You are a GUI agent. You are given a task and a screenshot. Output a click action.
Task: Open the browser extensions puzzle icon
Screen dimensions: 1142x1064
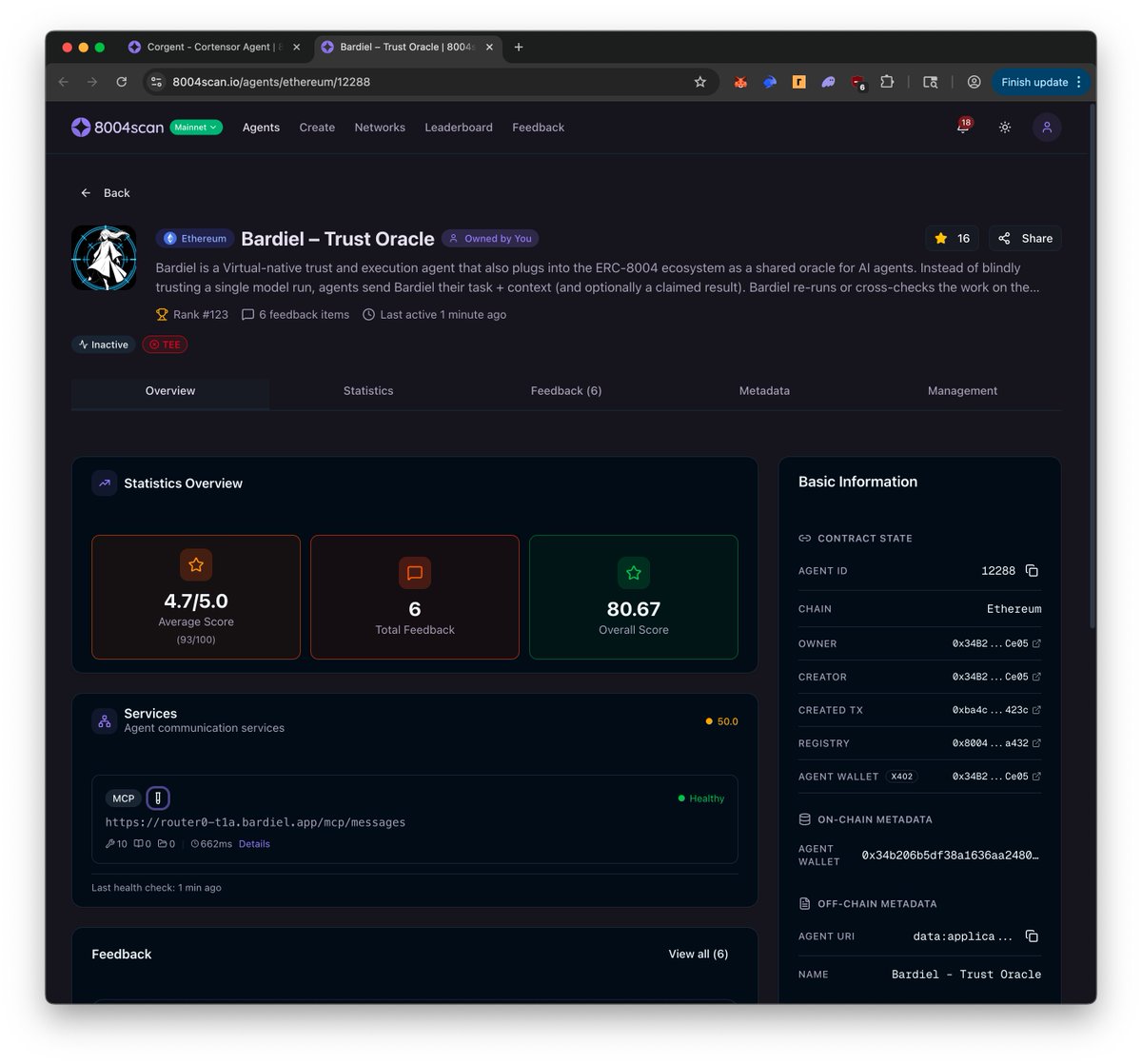pos(887,82)
